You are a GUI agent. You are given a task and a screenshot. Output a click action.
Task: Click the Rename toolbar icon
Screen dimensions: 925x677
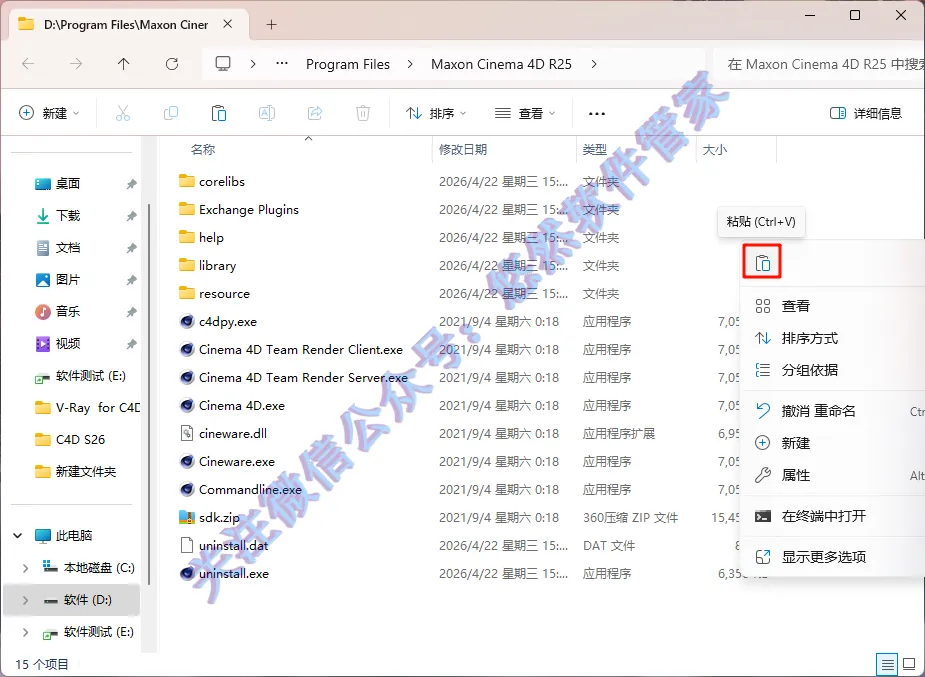(267, 113)
